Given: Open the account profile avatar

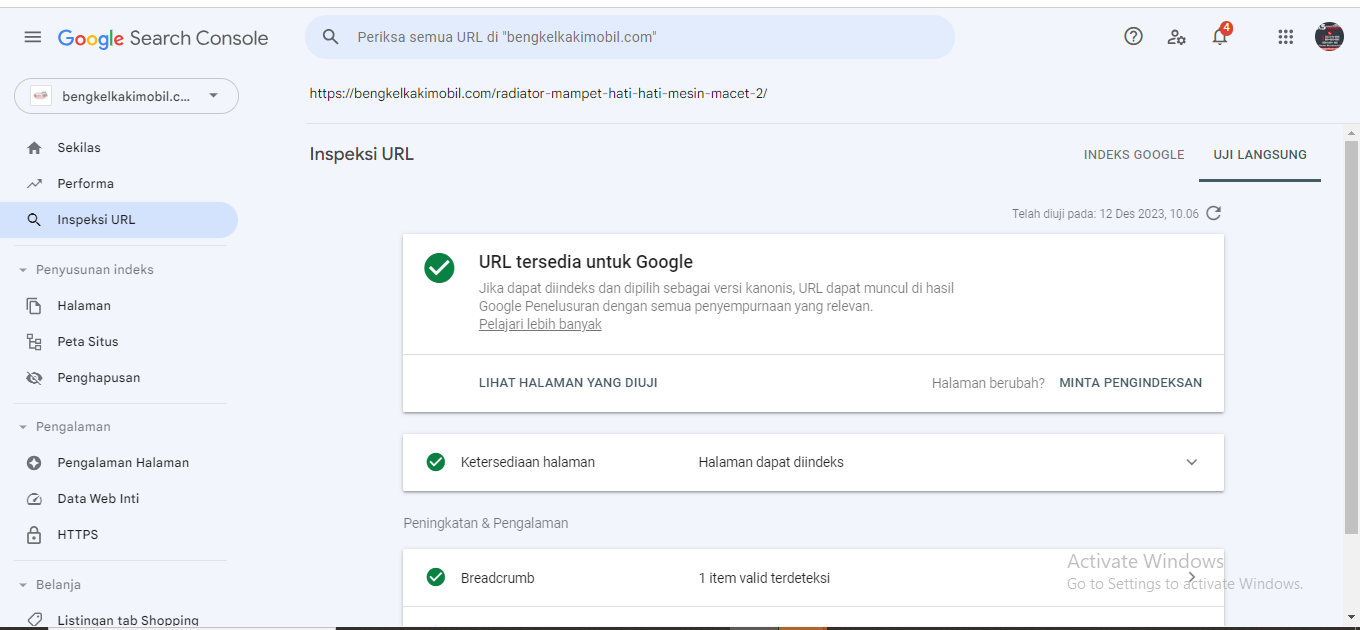Looking at the screenshot, I should click(1329, 37).
